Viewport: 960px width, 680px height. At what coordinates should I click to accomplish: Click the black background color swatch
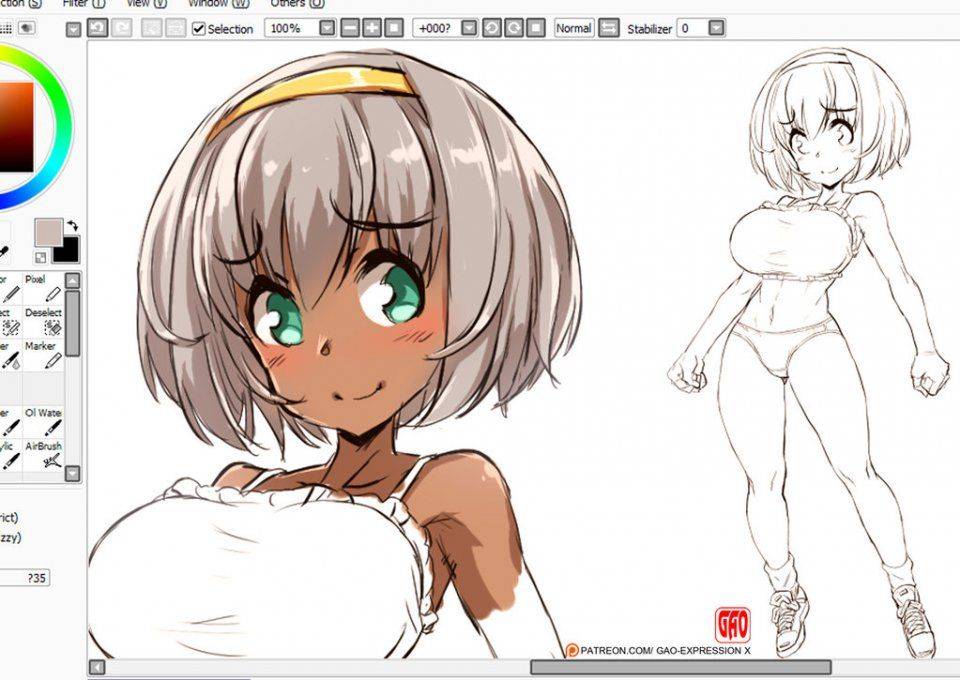(x=69, y=250)
